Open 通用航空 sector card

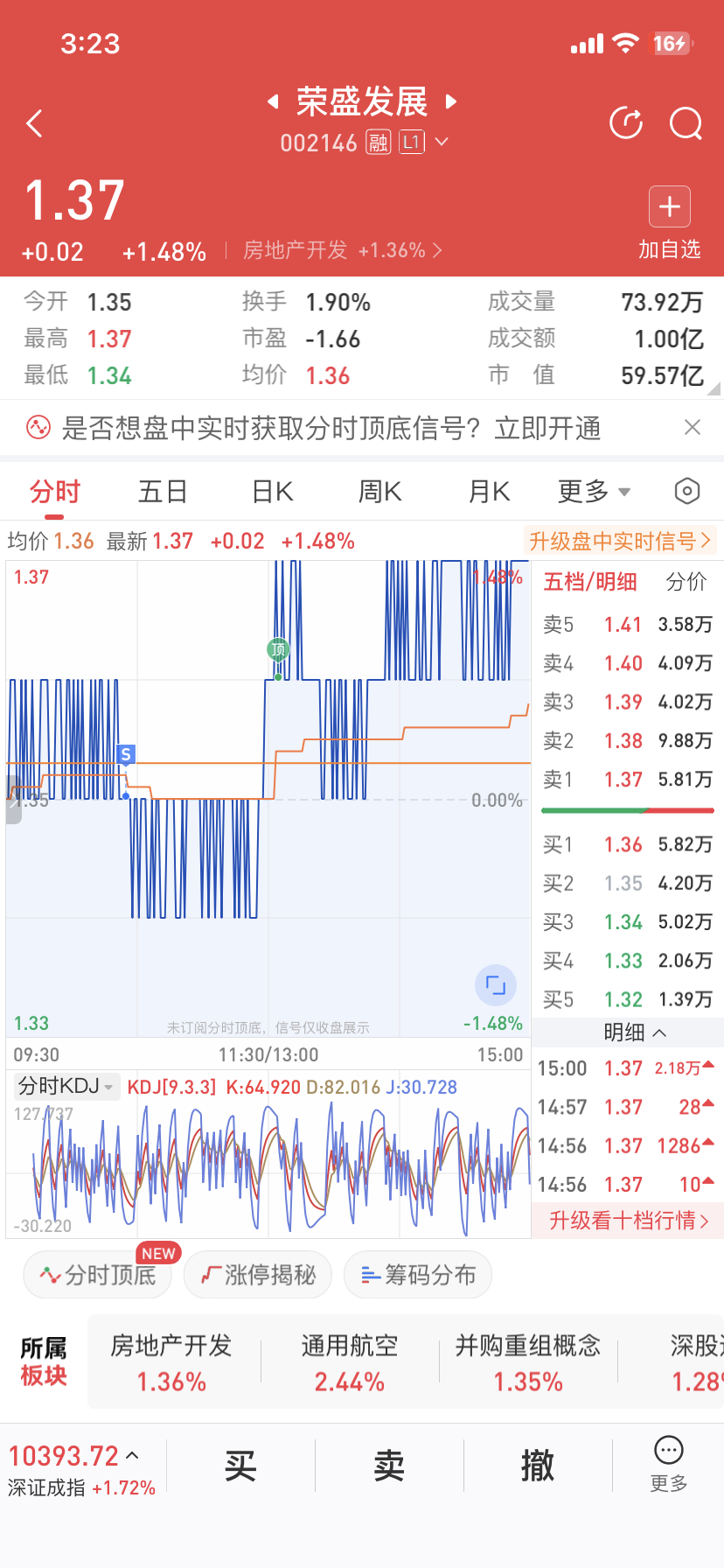pos(350,1363)
